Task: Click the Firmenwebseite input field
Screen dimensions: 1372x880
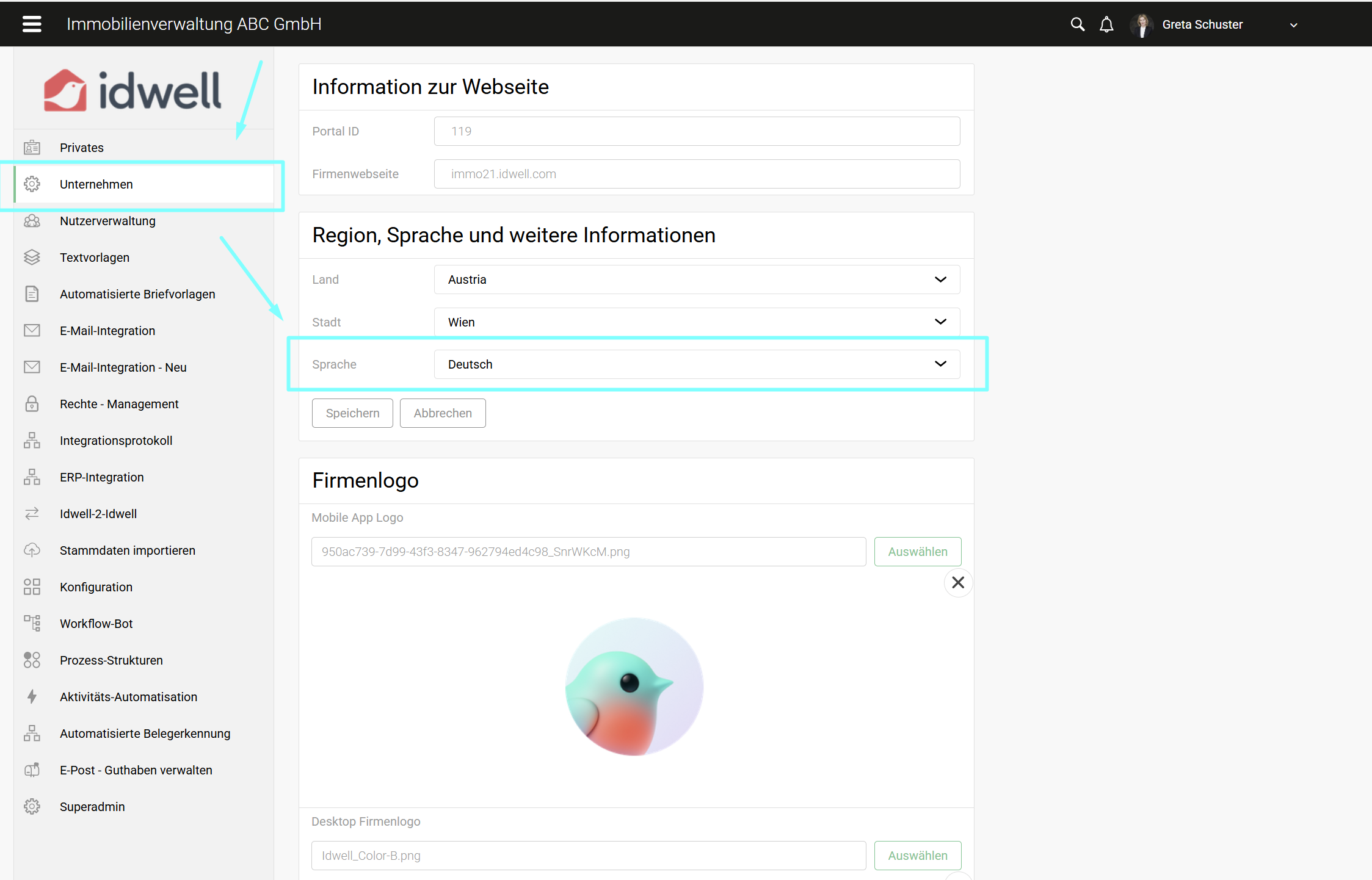Action: tap(696, 174)
